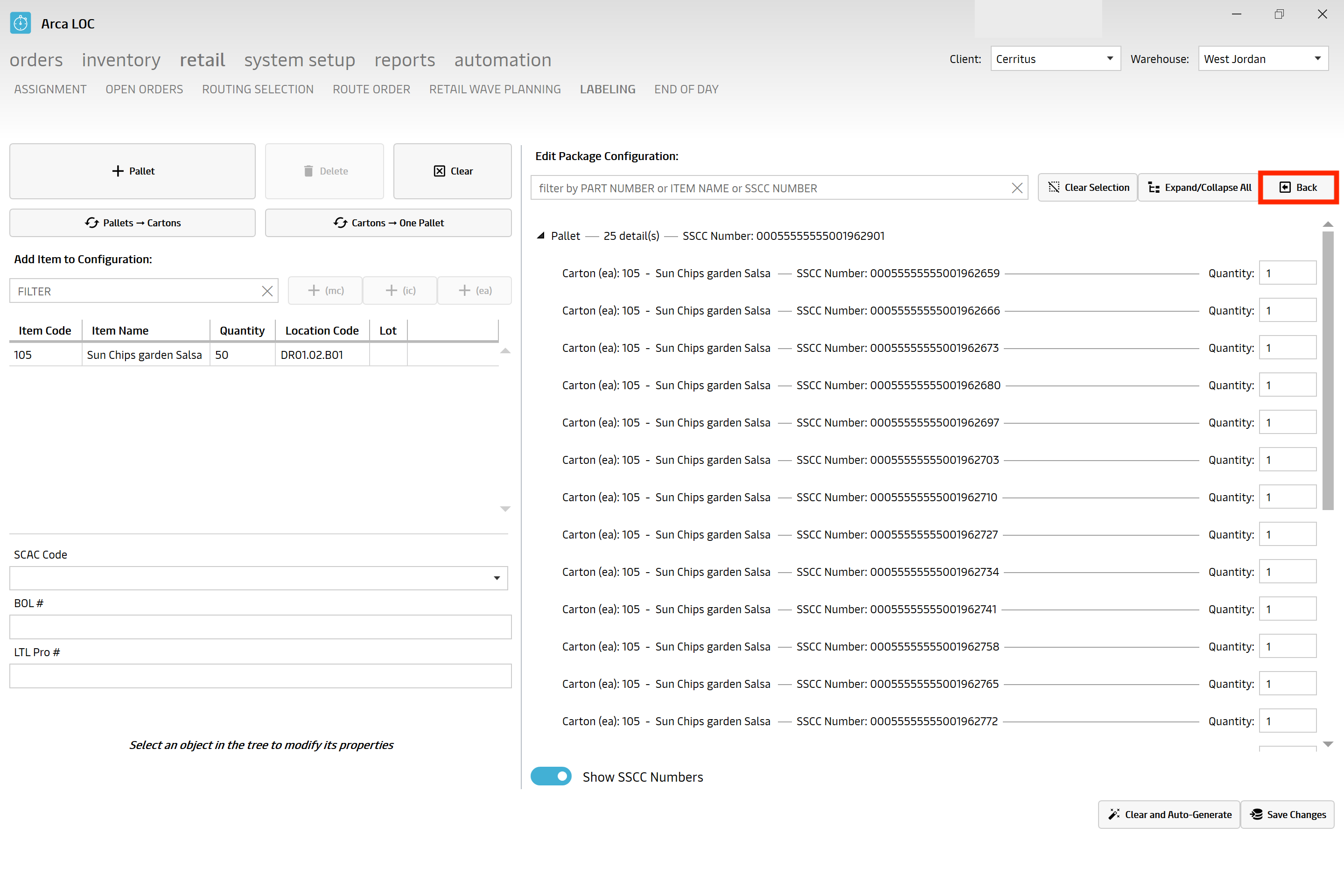Go Back from package configuration

tap(1298, 188)
